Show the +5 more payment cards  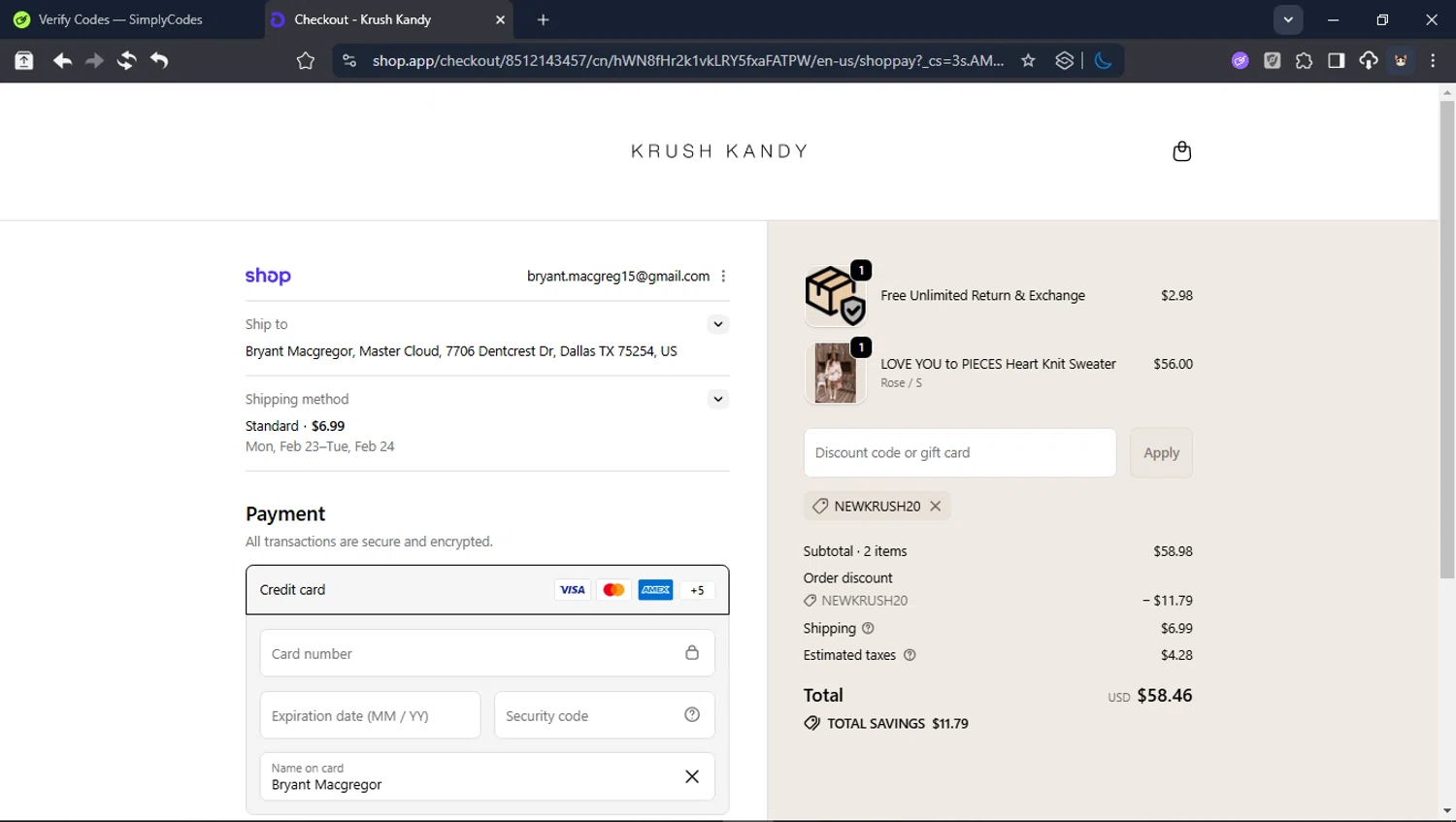[697, 589]
